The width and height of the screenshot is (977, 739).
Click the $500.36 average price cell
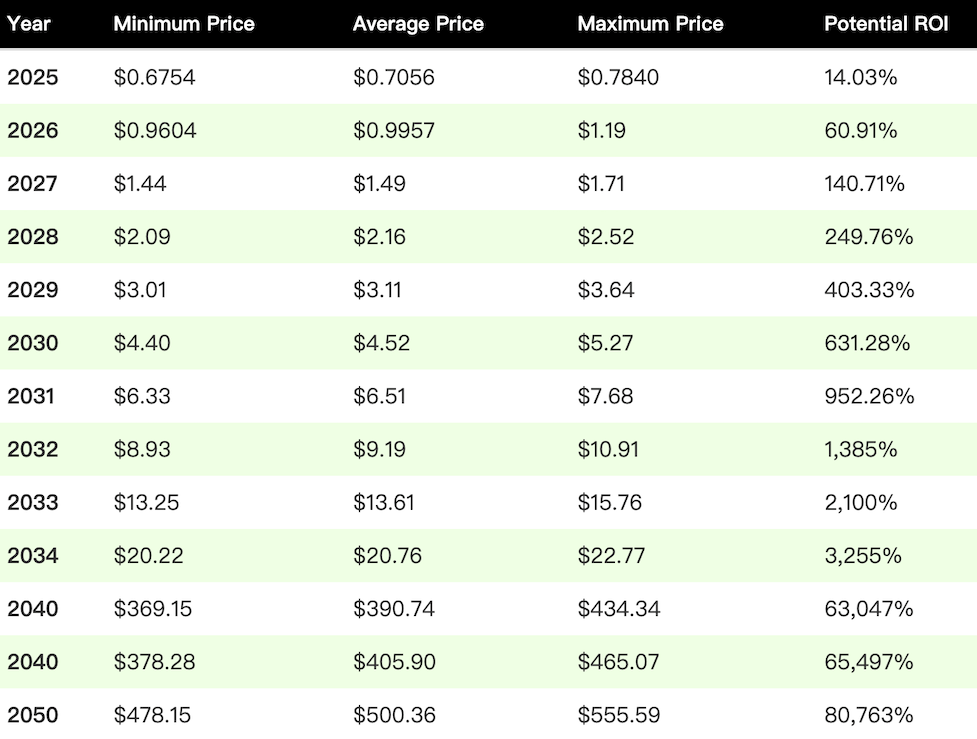(x=394, y=715)
